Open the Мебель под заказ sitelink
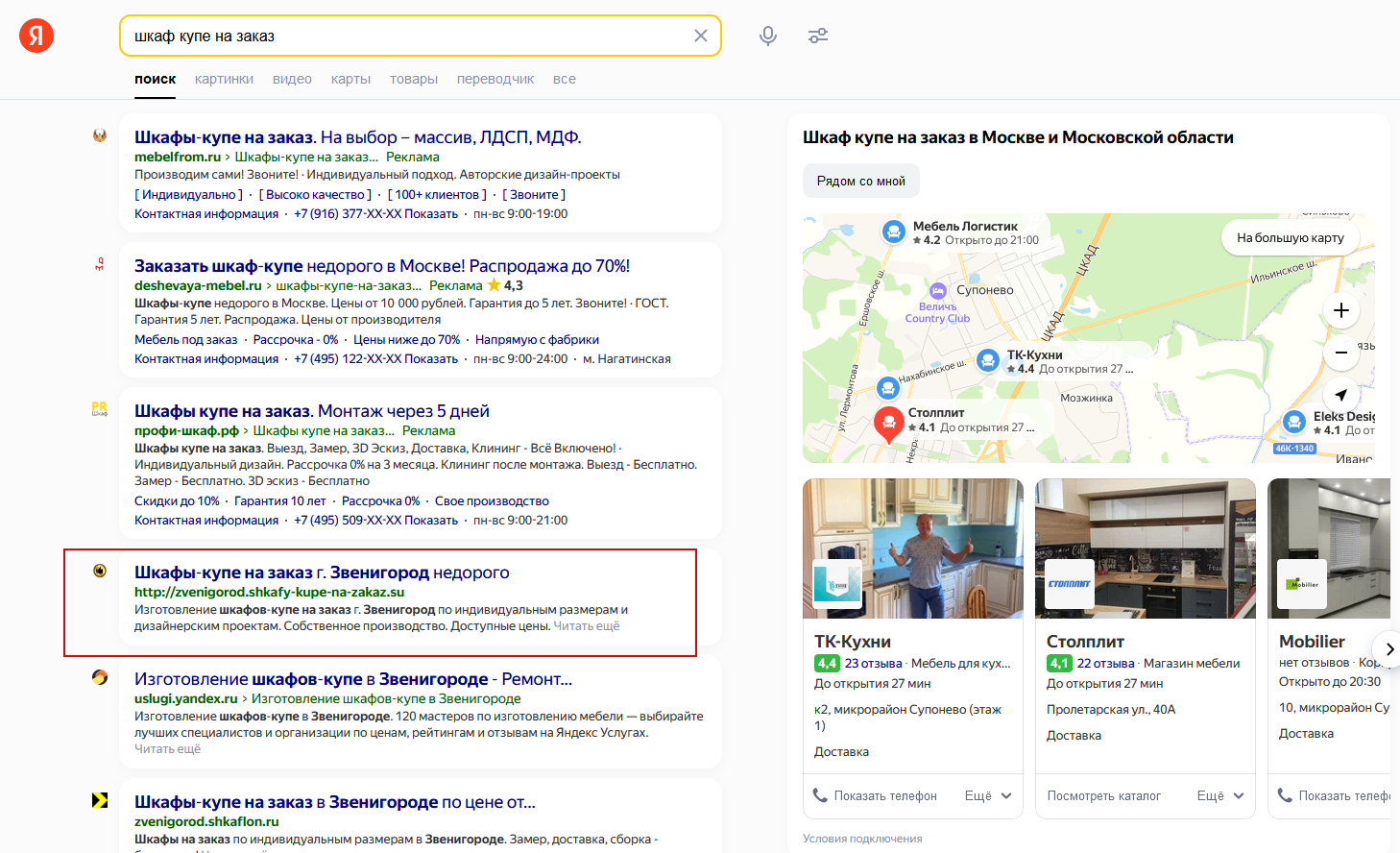This screenshot has height=853, width=1400. pos(186,339)
